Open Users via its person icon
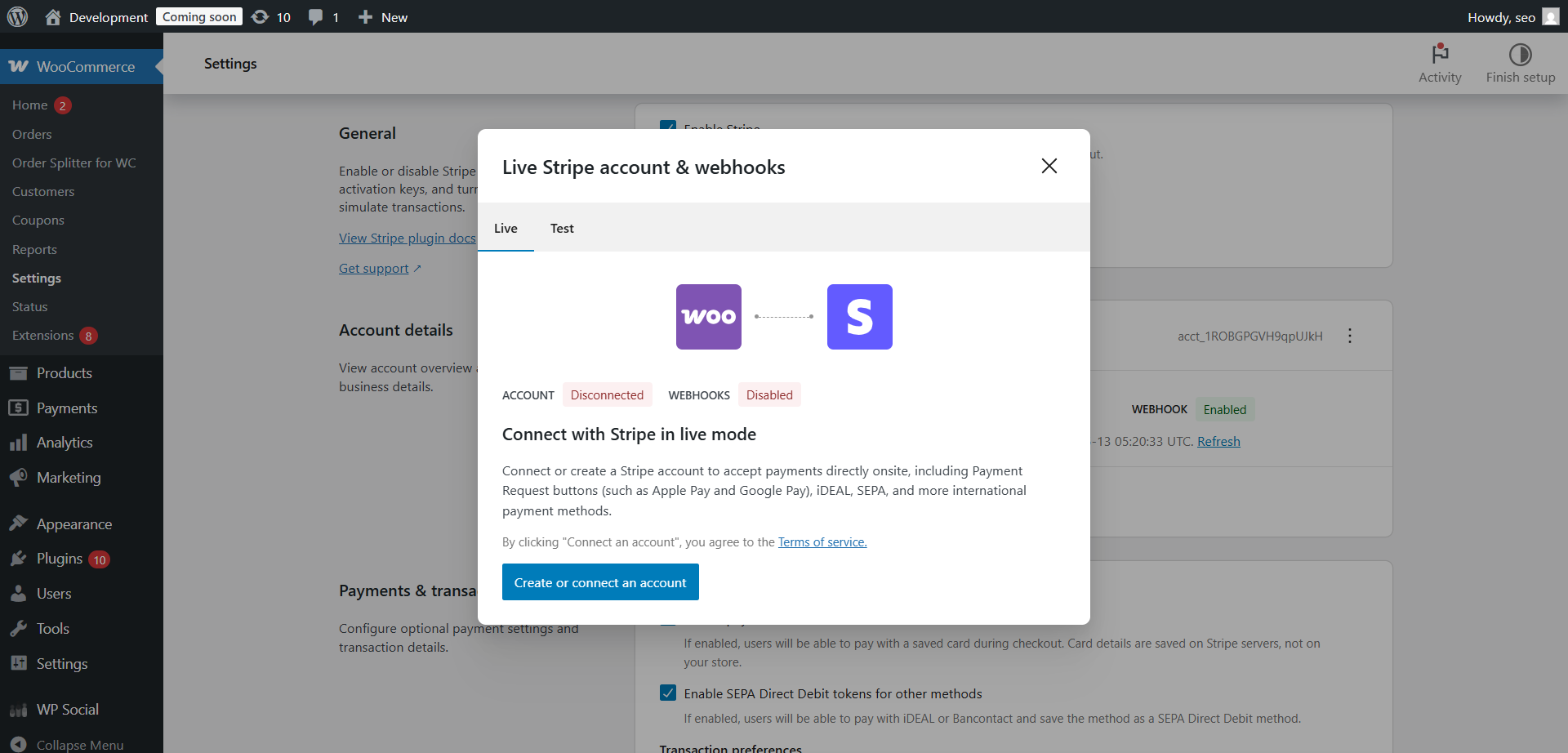1568x753 pixels. [x=19, y=594]
